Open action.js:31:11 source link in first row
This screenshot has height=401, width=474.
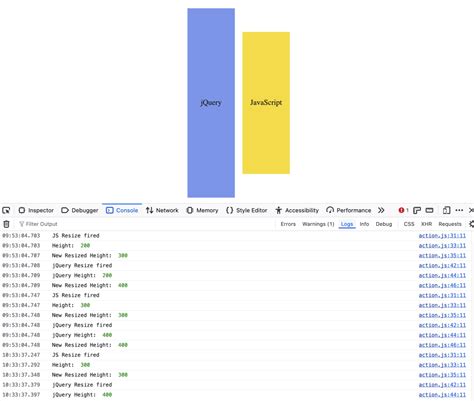coord(442,236)
